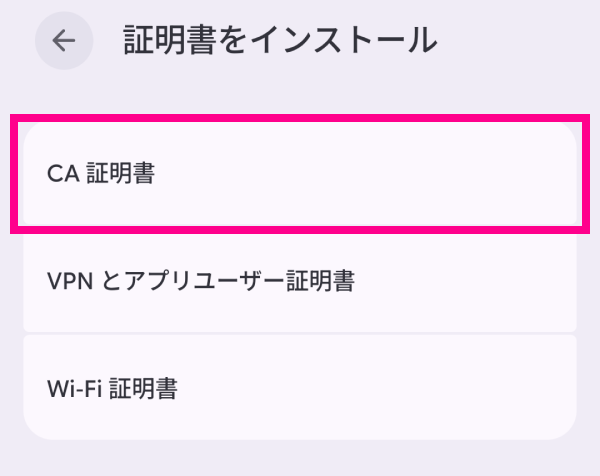
Task: Go back using the circular arrow button
Action: (64, 40)
